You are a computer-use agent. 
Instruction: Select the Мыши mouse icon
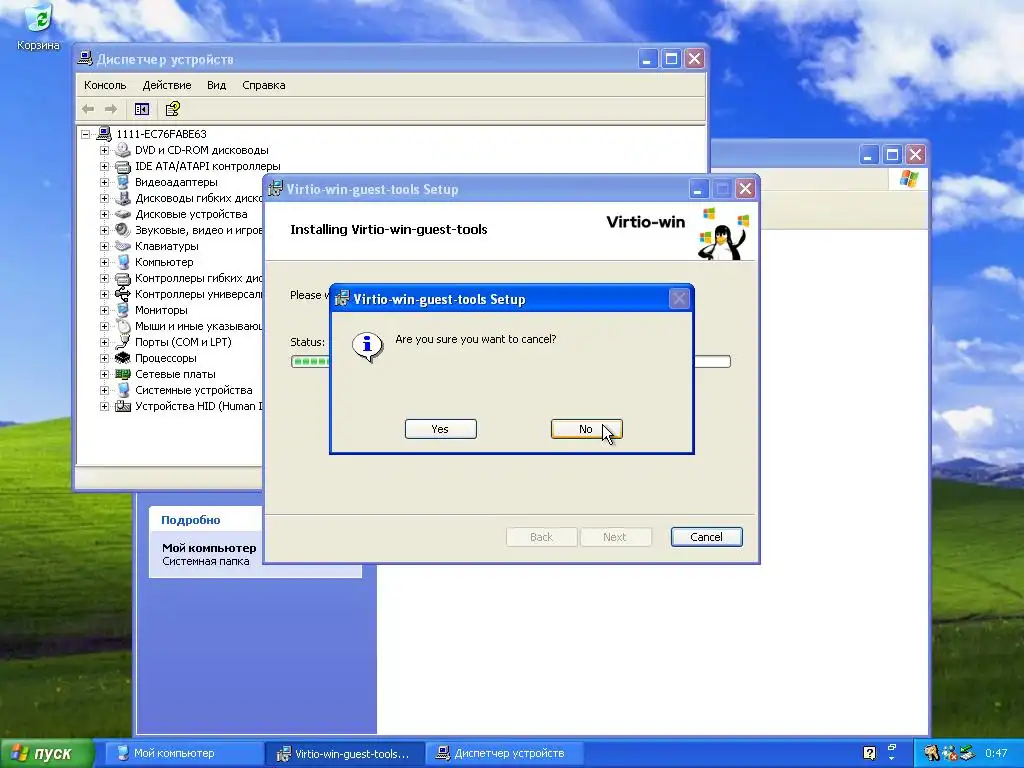pos(123,326)
